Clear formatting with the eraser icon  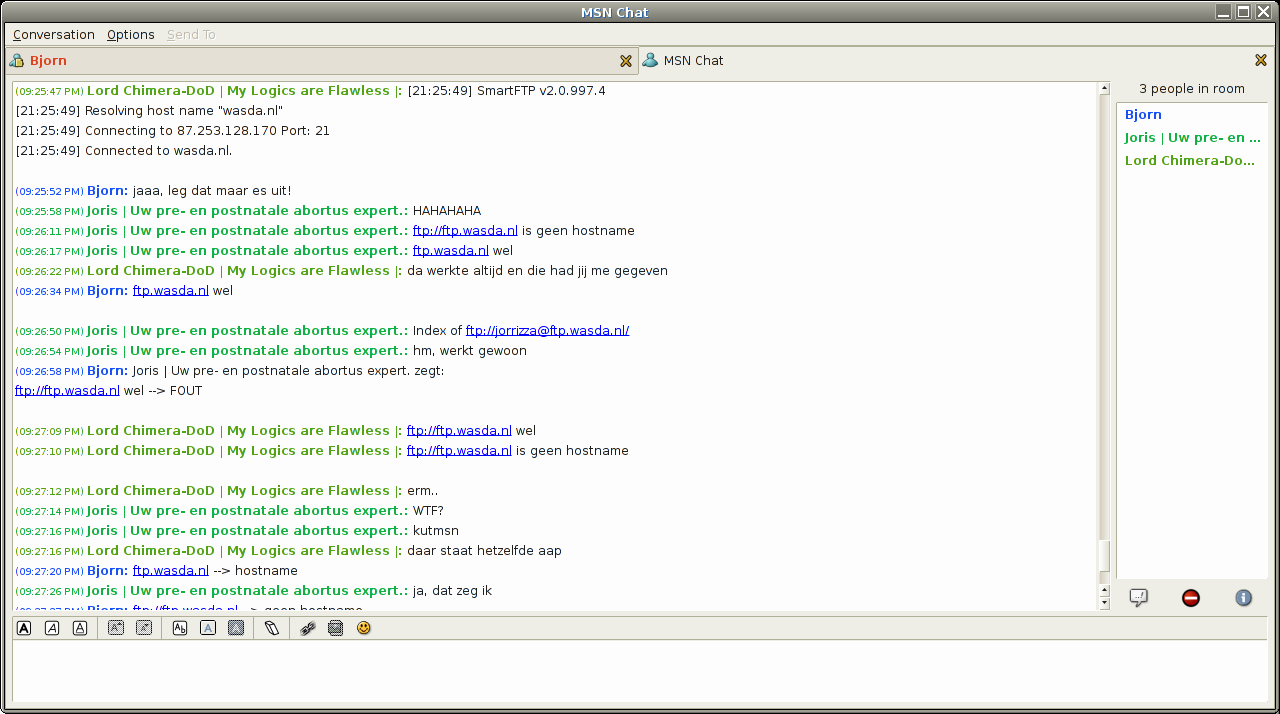[272, 628]
